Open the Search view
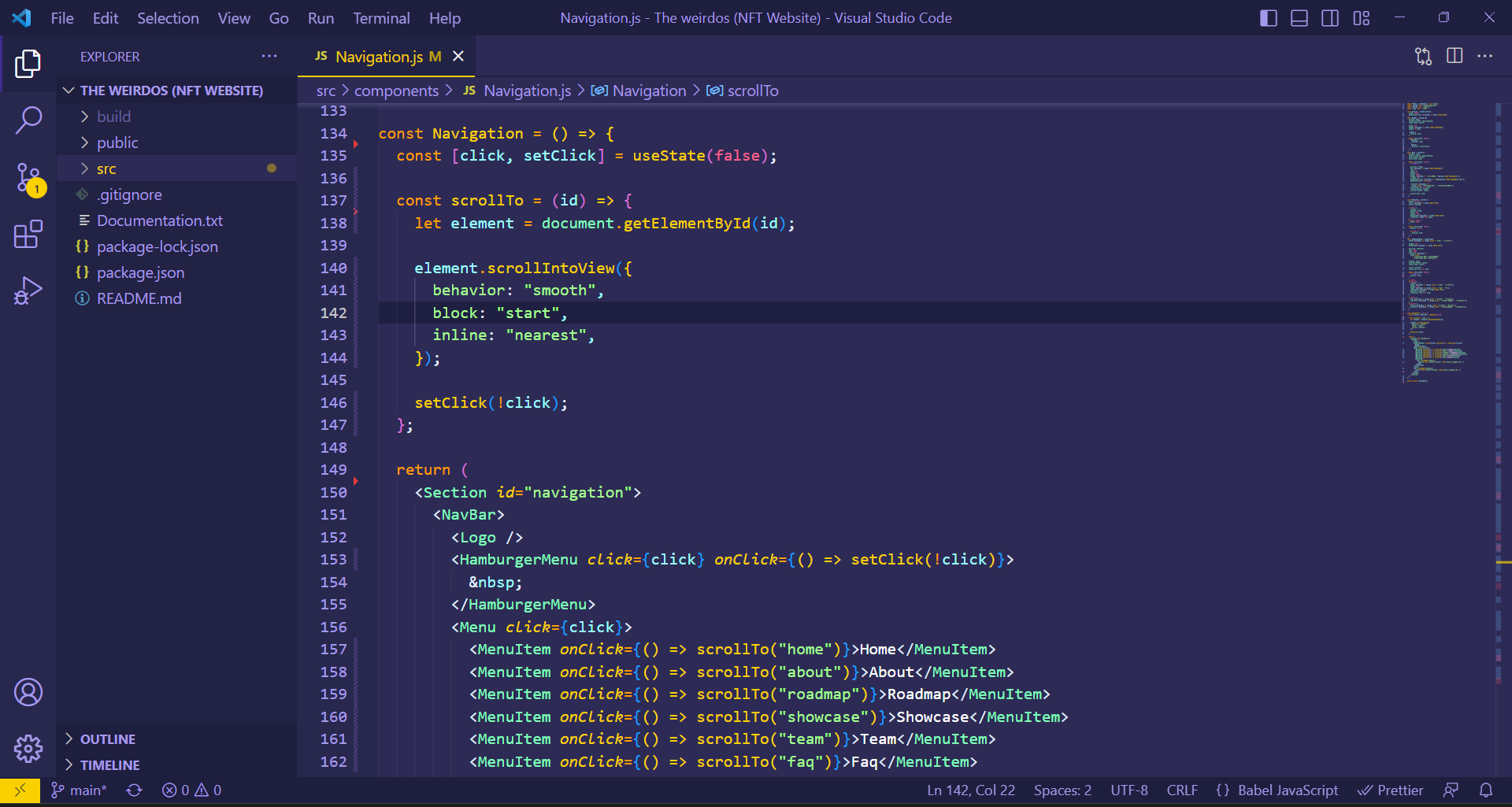1512x807 pixels. (x=28, y=120)
